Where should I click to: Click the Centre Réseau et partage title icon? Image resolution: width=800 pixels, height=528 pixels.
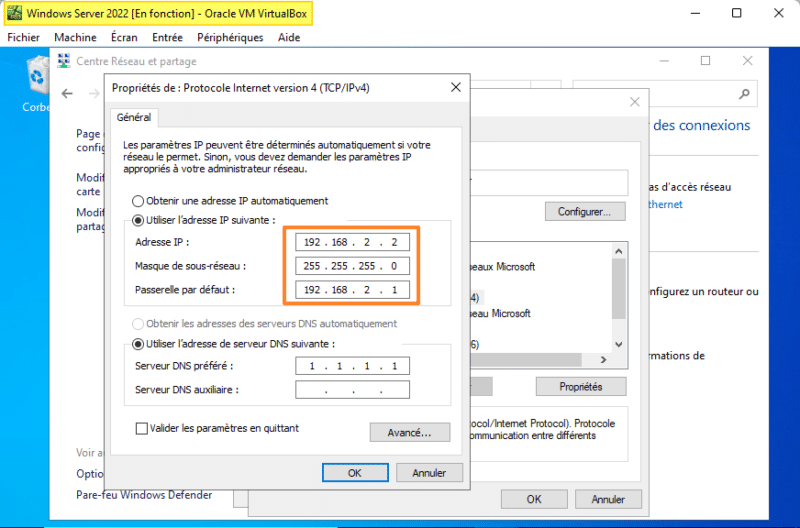tap(64, 61)
